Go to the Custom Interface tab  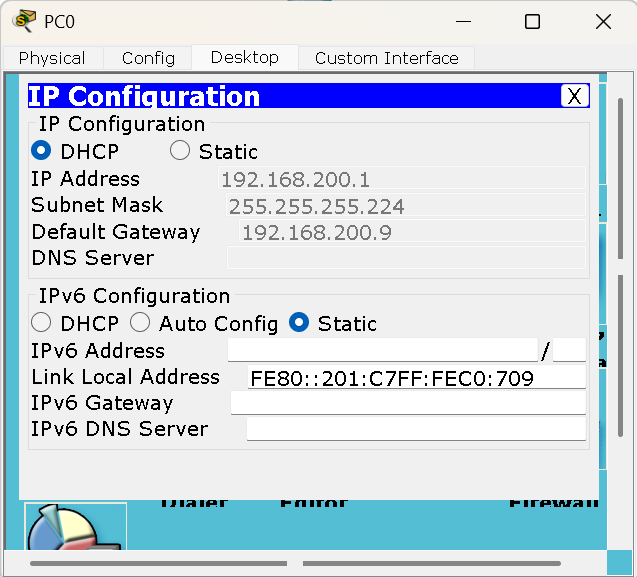(386, 58)
